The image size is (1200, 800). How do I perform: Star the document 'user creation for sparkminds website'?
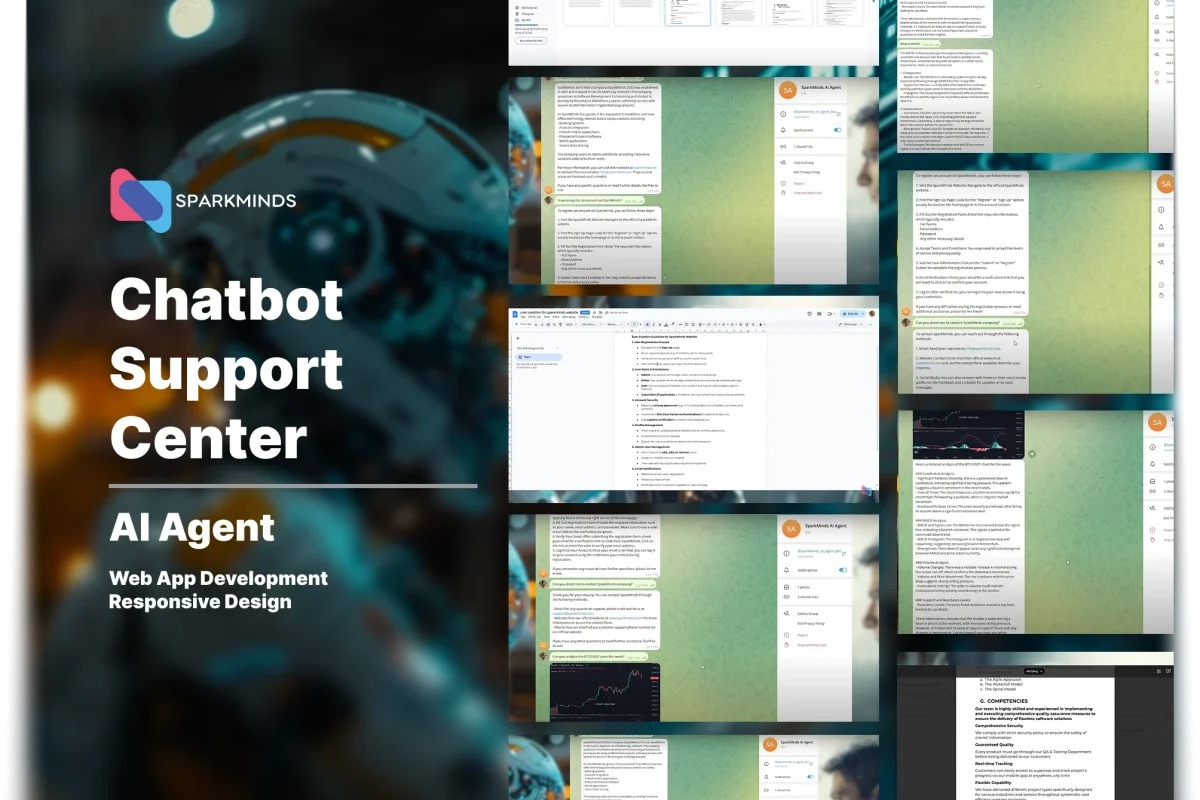point(594,313)
